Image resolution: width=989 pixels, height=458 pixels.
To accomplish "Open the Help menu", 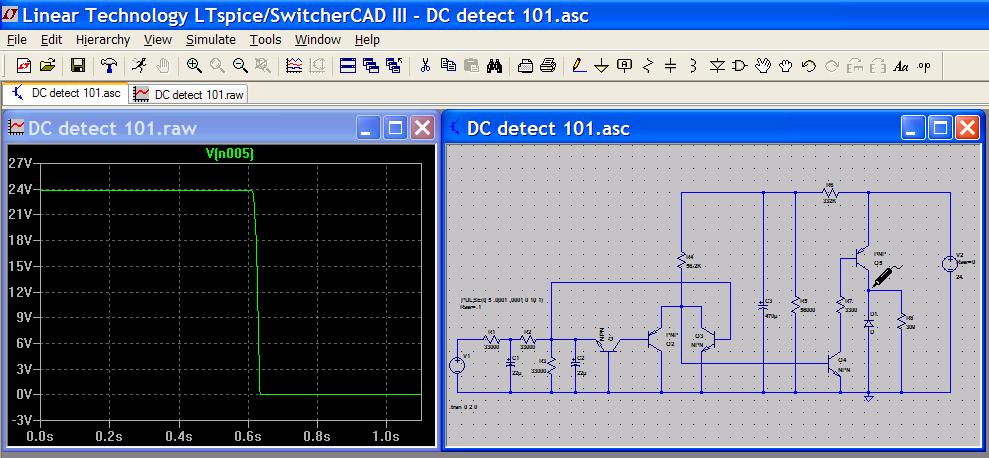I will coord(367,40).
